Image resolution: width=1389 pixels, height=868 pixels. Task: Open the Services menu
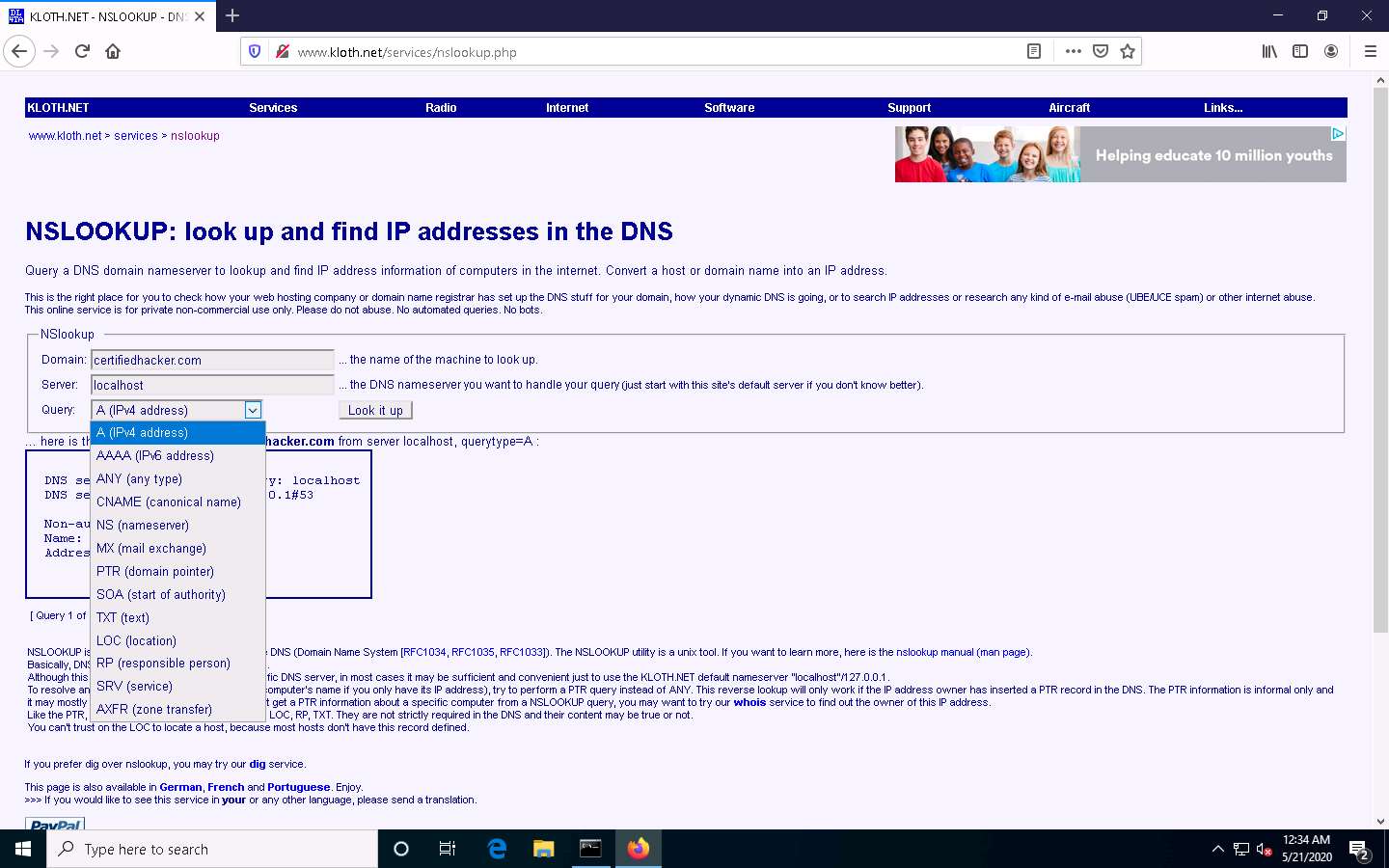(x=273, y=108)
